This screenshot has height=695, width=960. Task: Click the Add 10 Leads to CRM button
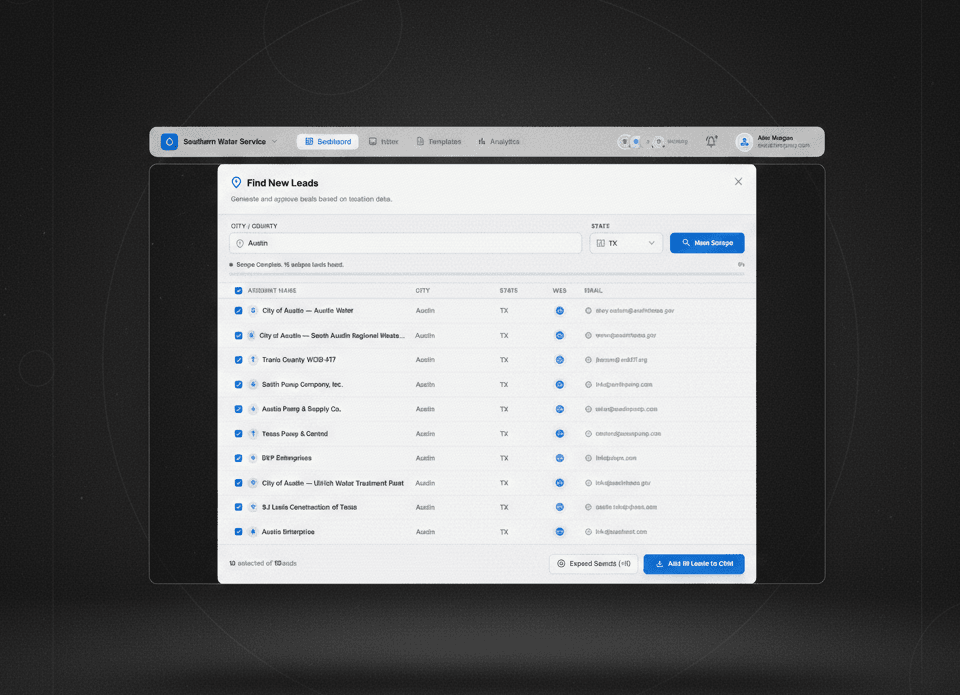tap(694, 563)
